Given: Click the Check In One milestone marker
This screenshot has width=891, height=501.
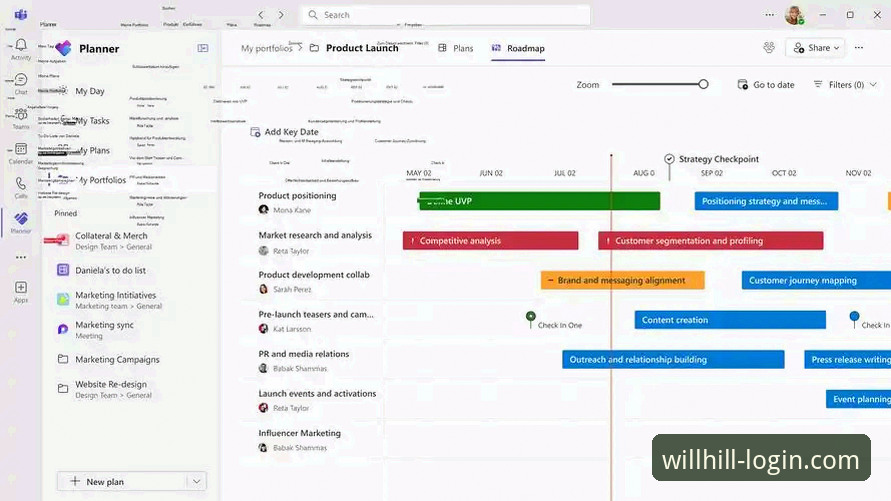Looking at the screenshot, I should 531,316.
